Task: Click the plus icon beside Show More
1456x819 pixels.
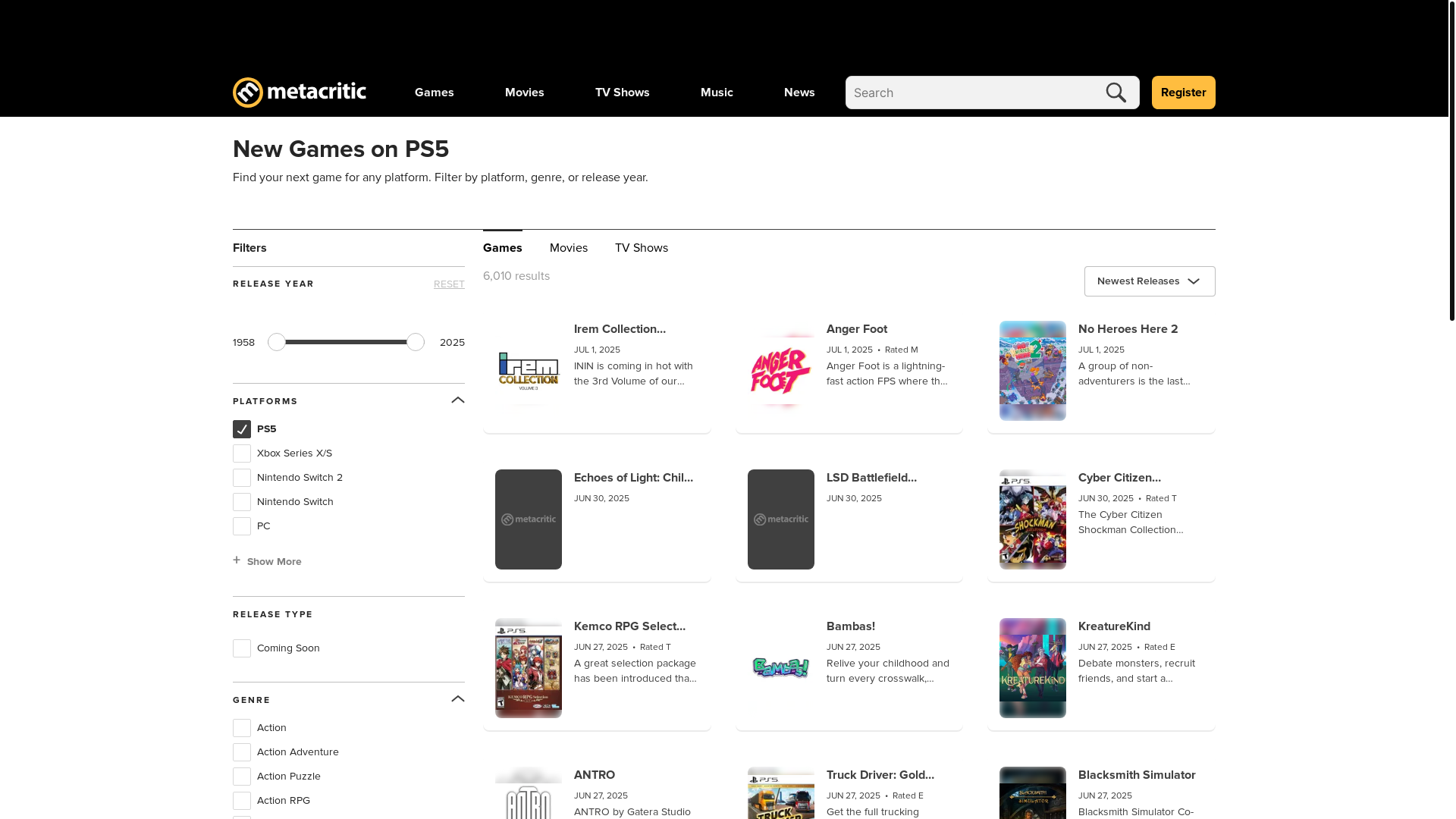Action: pos(237,560)
